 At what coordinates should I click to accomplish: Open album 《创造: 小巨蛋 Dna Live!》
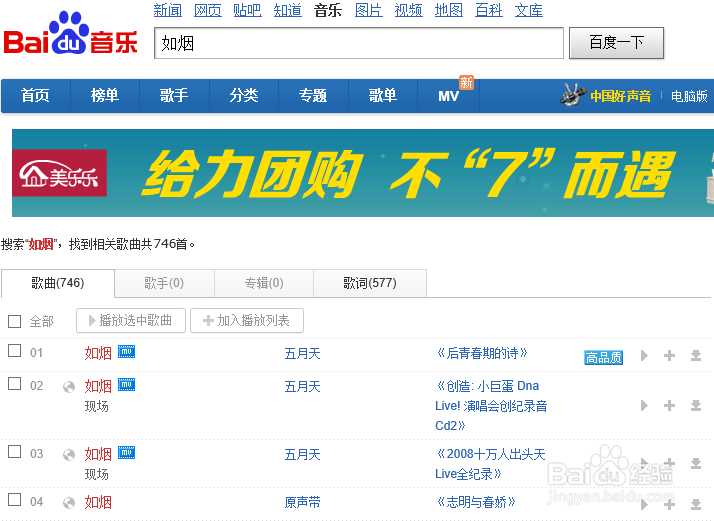(491, 406)
